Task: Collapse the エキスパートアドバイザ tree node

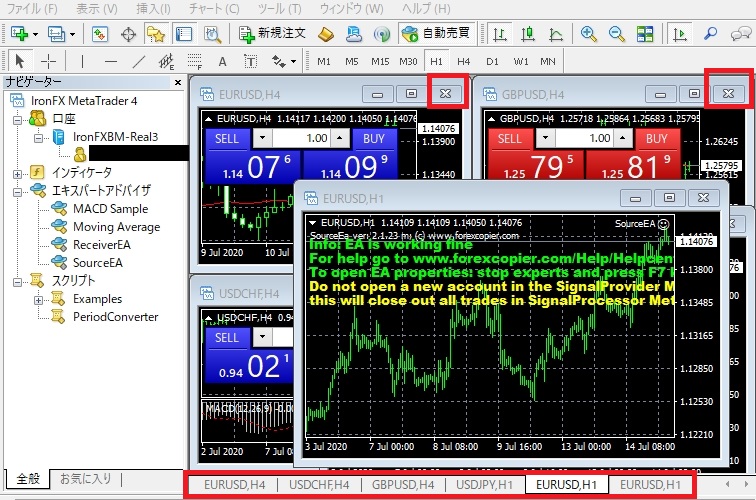Action: point(17,192)
